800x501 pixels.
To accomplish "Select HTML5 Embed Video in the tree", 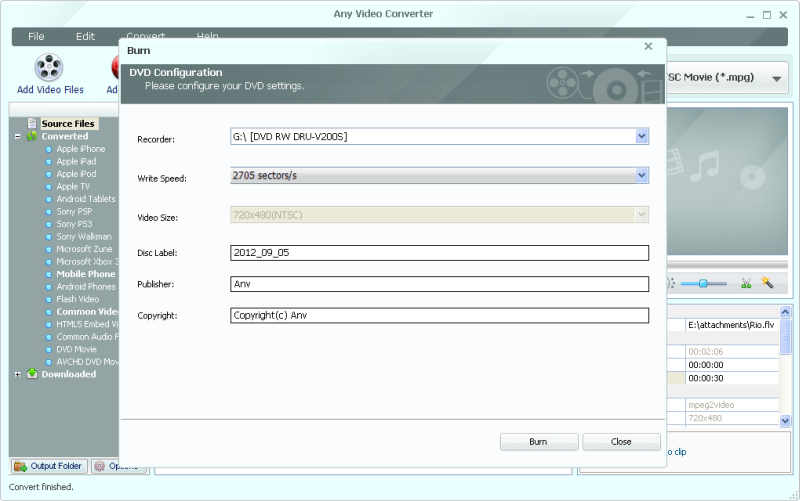I will (87, 324).
